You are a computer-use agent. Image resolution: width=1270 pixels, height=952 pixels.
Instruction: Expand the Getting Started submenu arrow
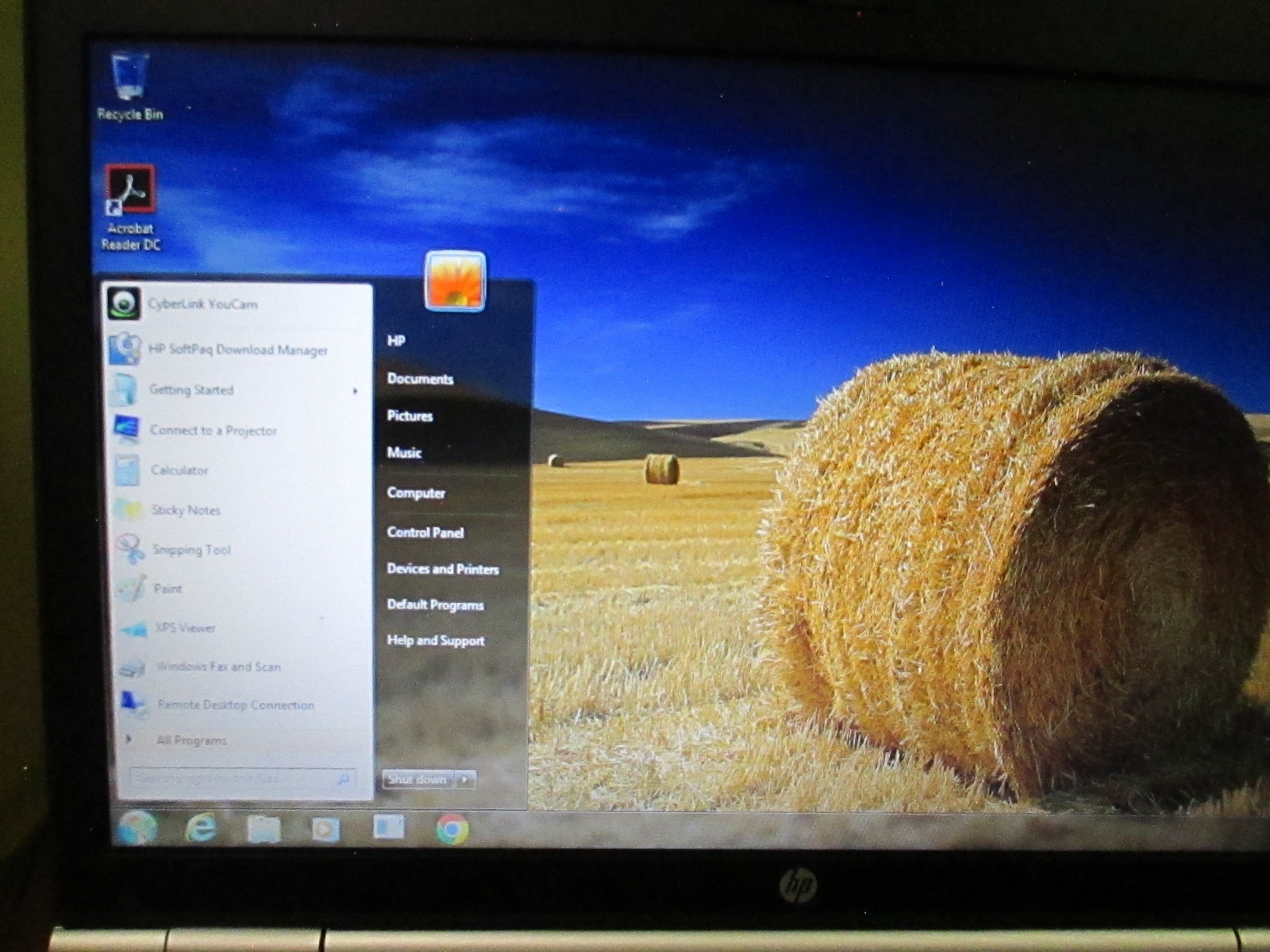(x=355, y=391)
